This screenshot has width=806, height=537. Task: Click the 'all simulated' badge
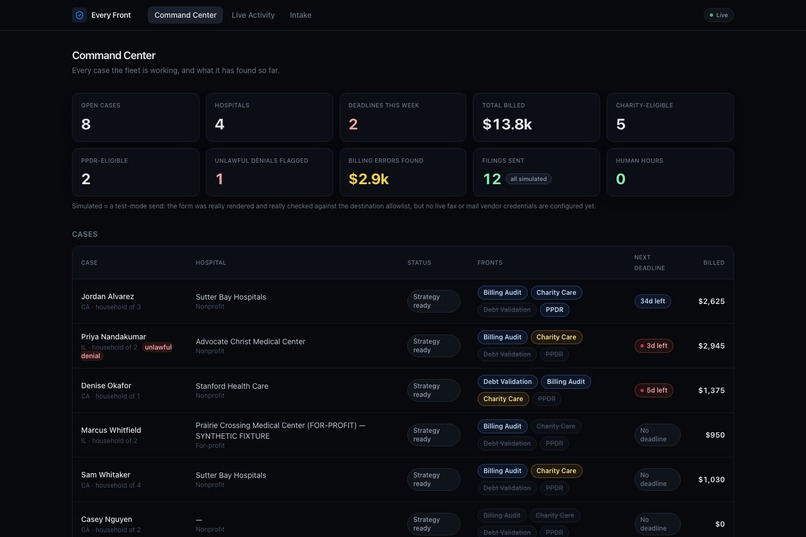(528, 179)
